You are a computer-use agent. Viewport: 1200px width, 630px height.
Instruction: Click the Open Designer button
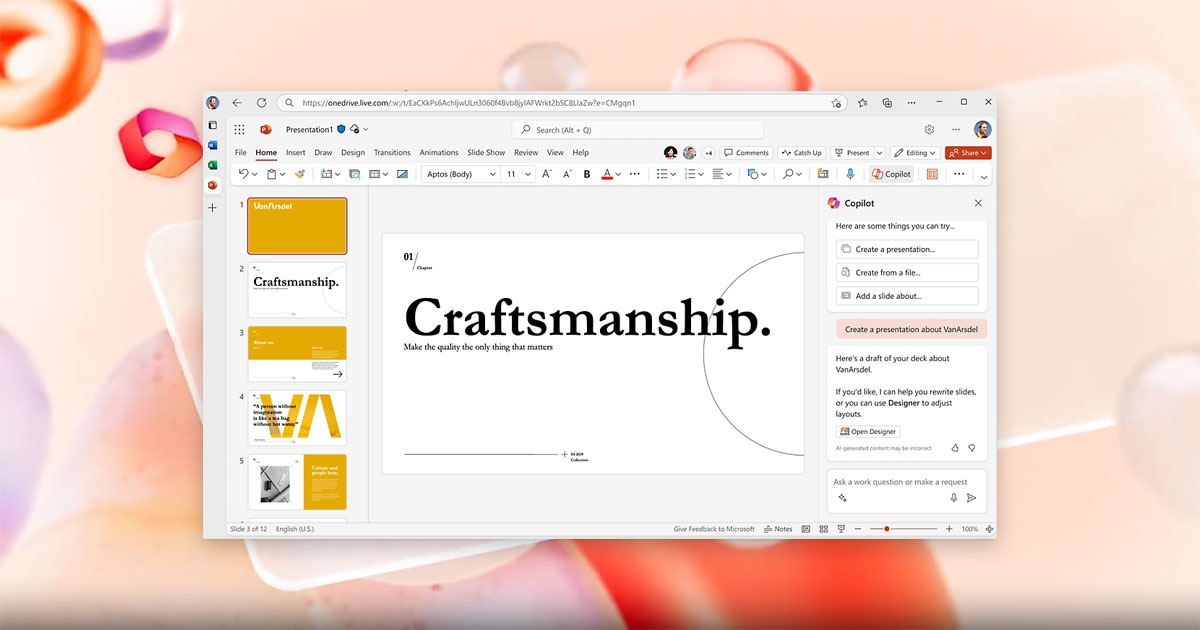868,432
